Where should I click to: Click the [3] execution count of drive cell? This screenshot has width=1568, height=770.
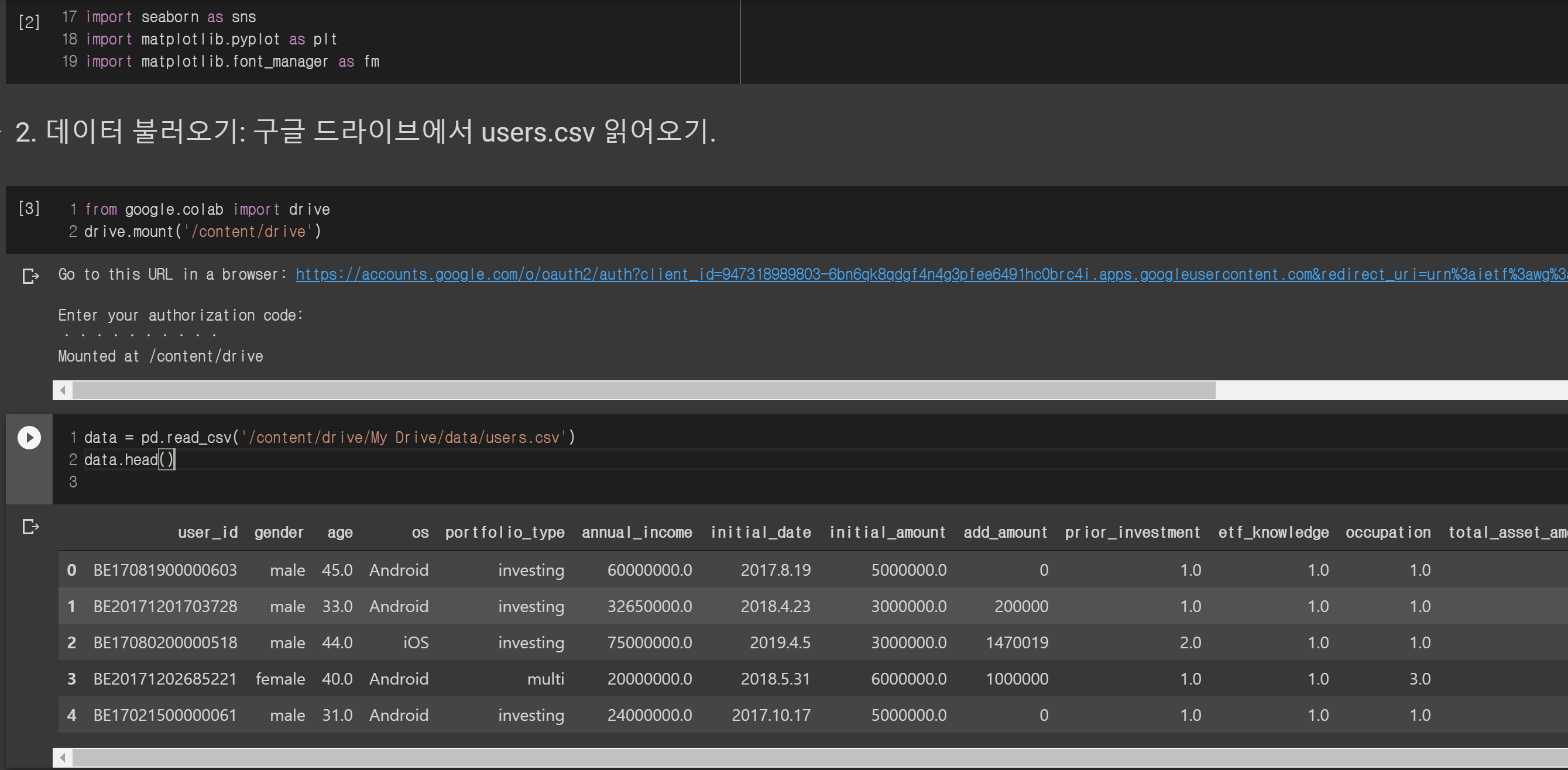(x=29, y=209)
